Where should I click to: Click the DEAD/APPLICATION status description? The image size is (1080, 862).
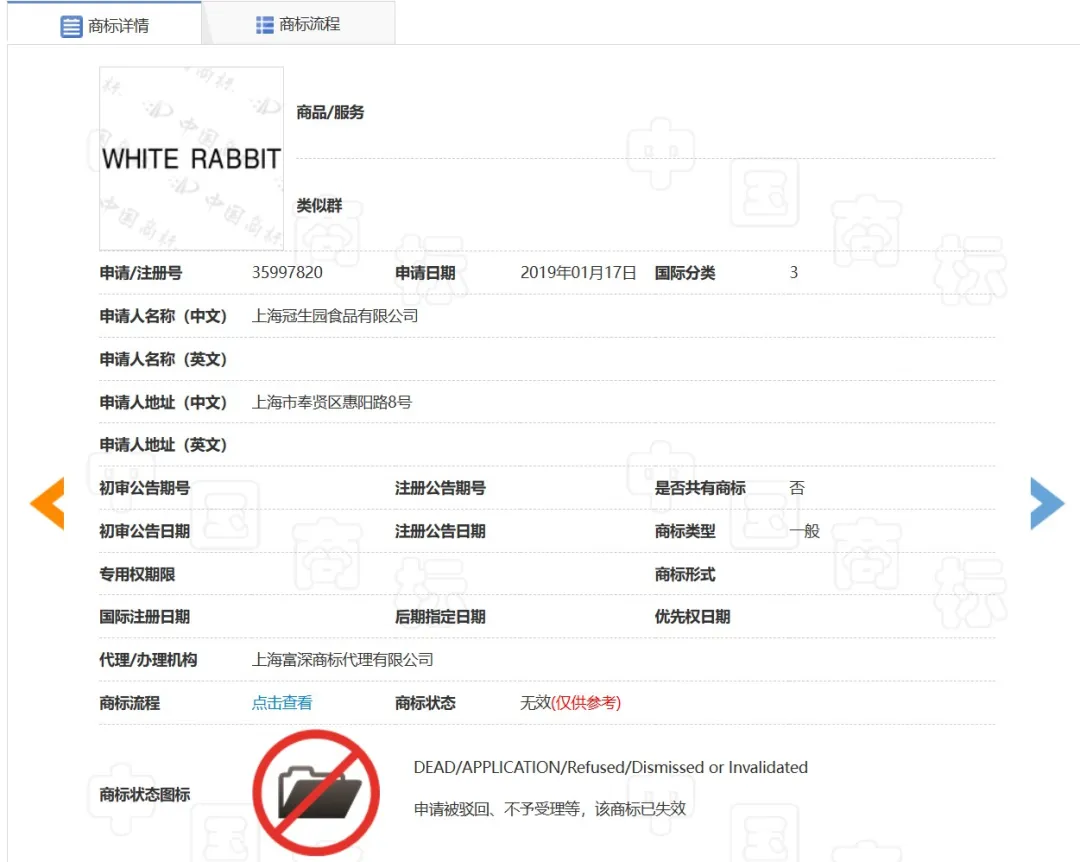coord(610,768)
